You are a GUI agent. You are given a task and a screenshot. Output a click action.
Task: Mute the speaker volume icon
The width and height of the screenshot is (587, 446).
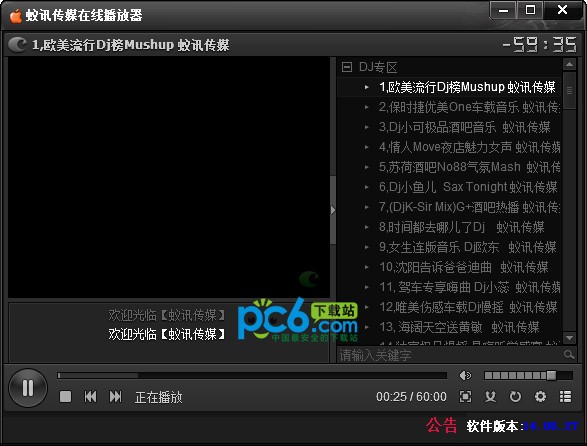[465, 375]
